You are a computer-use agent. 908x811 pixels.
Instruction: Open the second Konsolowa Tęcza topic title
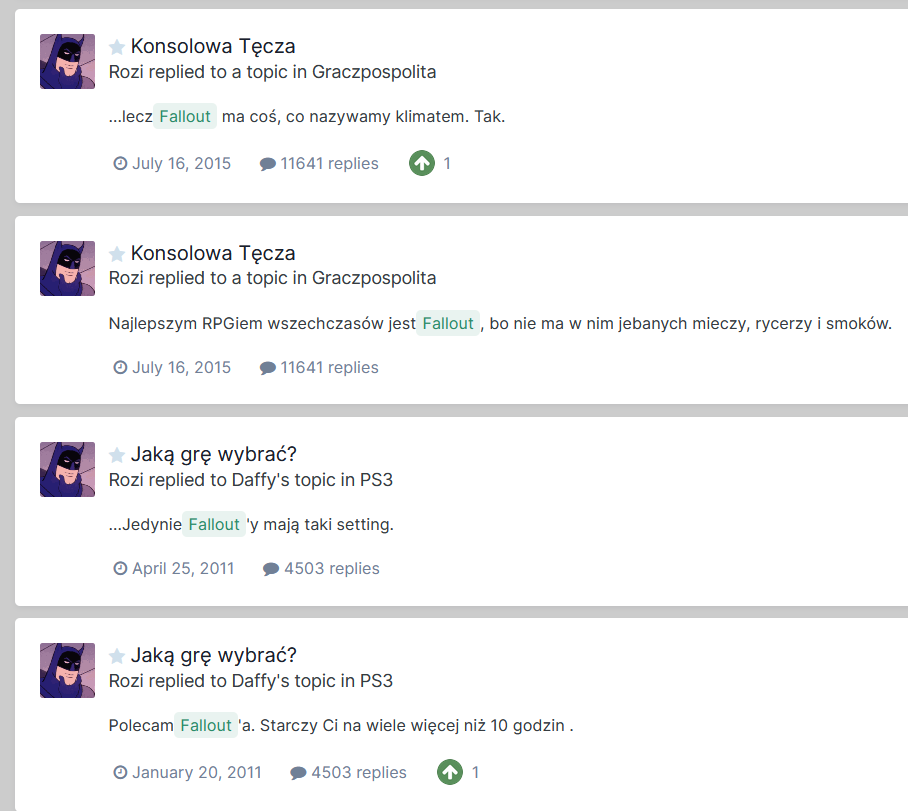213,253
